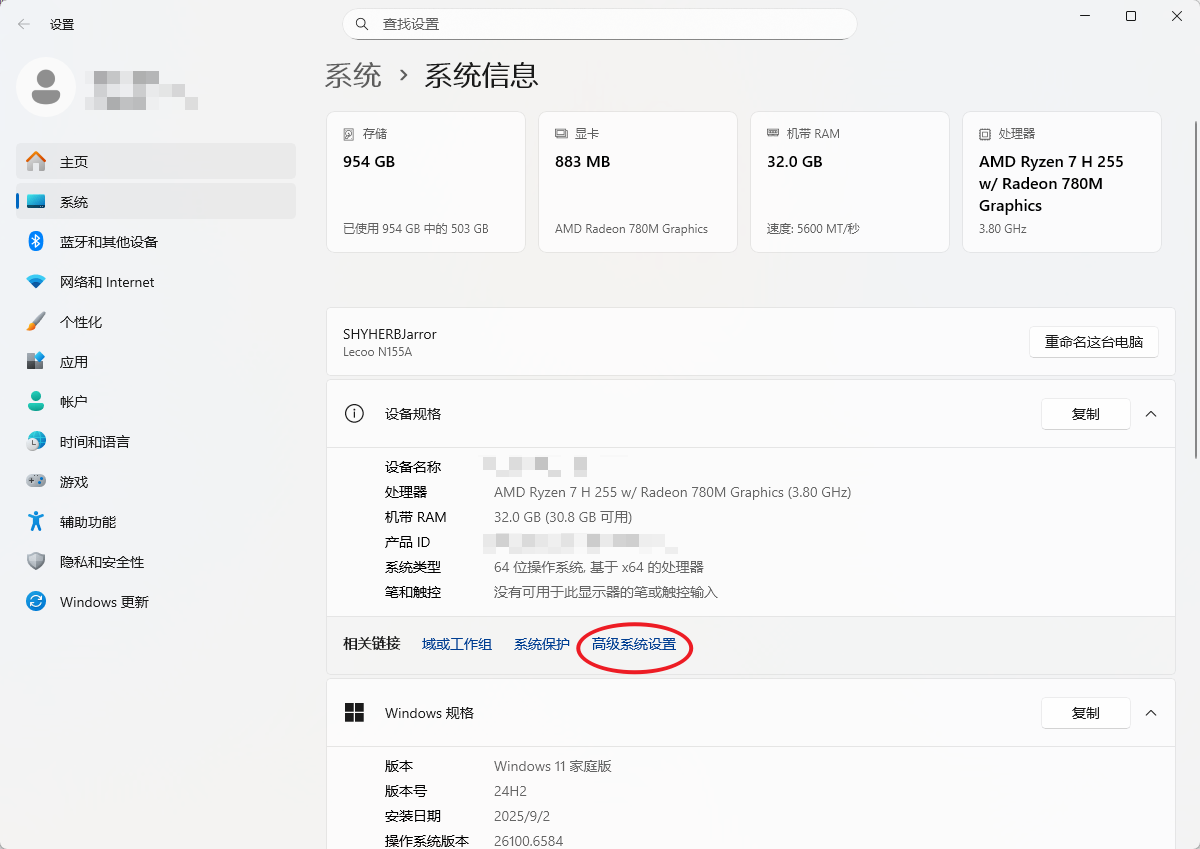This screenshot has width=1200, height=849.
Task: Click the Windows logo beside Windows 规格
Action: pos(354,712)
